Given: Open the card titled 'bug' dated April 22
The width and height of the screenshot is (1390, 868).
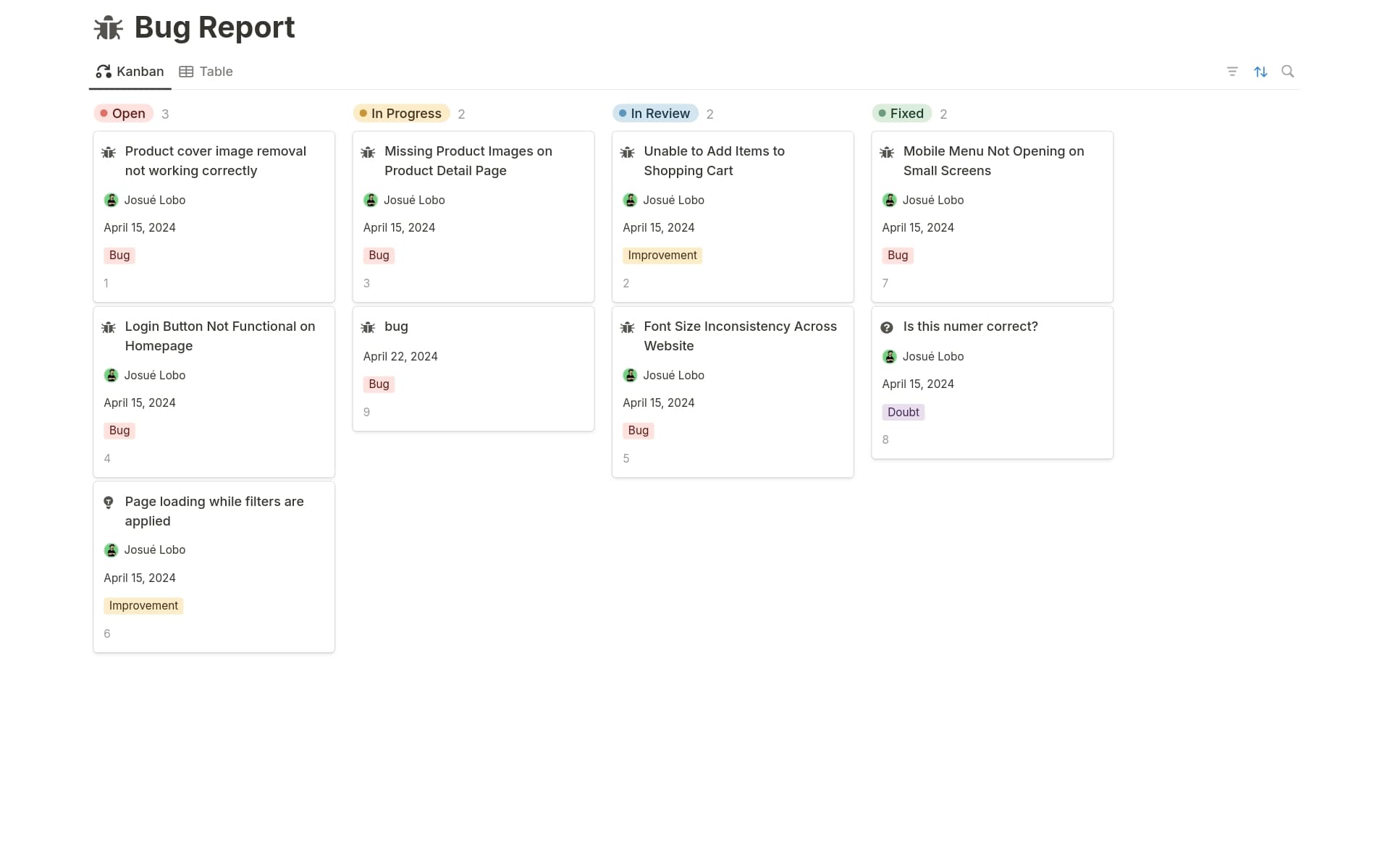Looking at the screenshot, I should (396, 326).
